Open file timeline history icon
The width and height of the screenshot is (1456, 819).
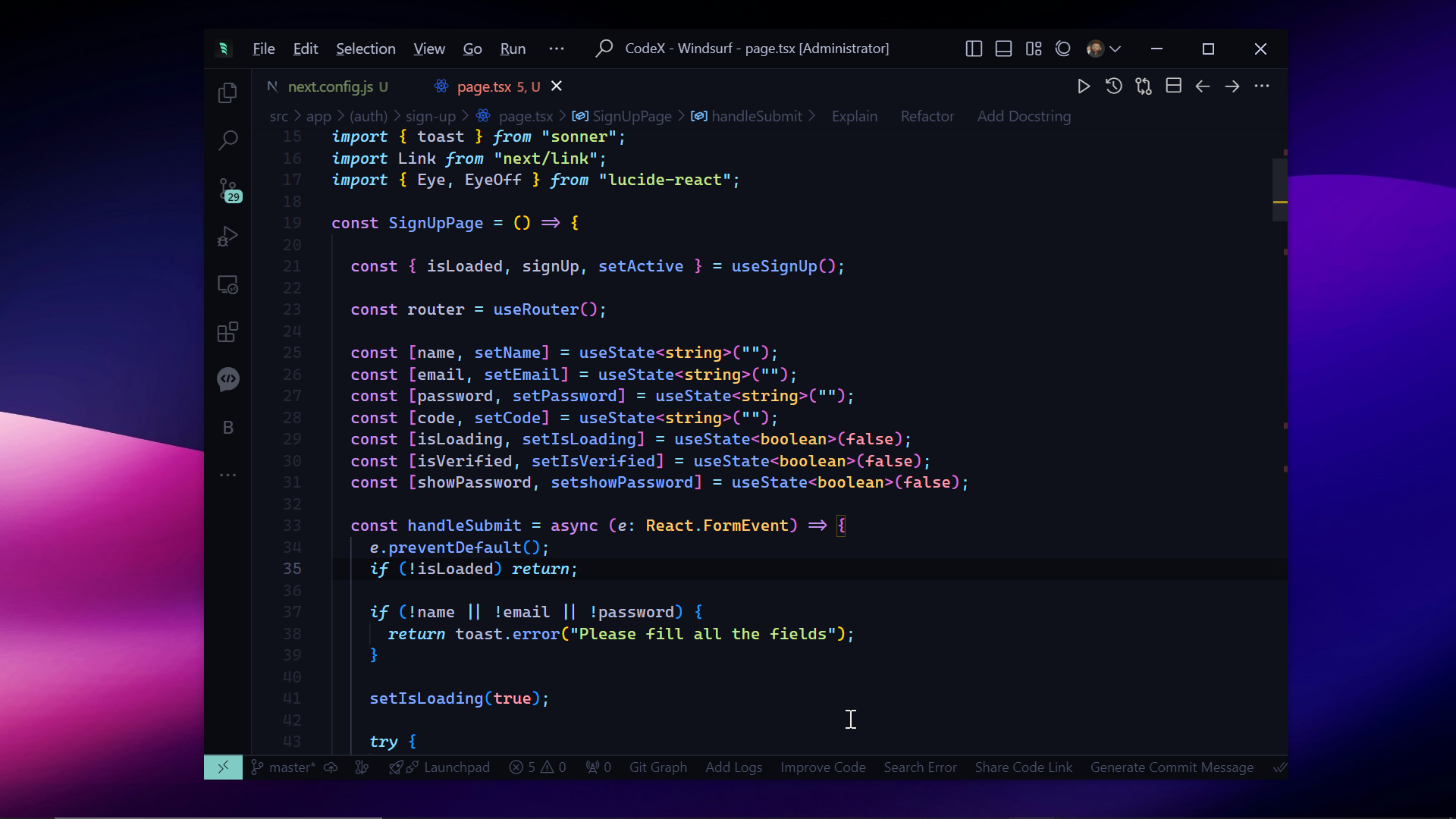[1113, 86]
